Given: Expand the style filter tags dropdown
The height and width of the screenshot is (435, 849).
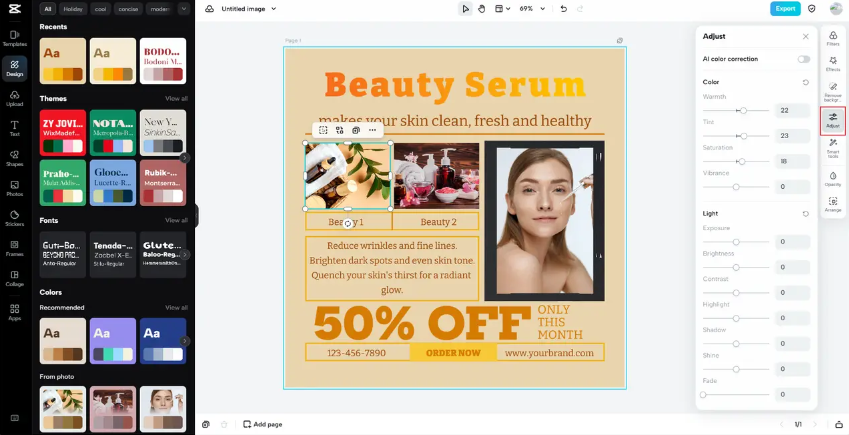Looking at the screenshot, I should tap(184, 9).
